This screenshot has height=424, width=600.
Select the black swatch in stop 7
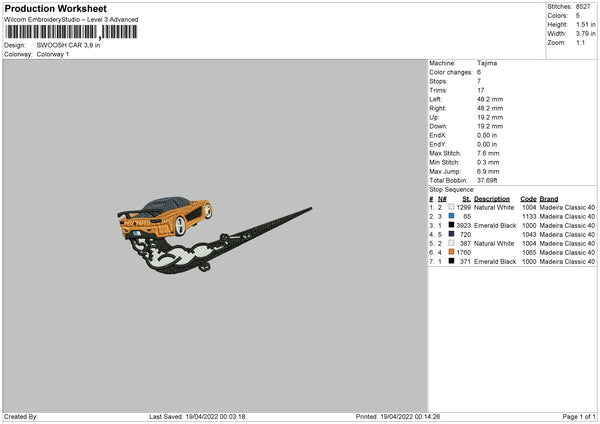[451, 261]
